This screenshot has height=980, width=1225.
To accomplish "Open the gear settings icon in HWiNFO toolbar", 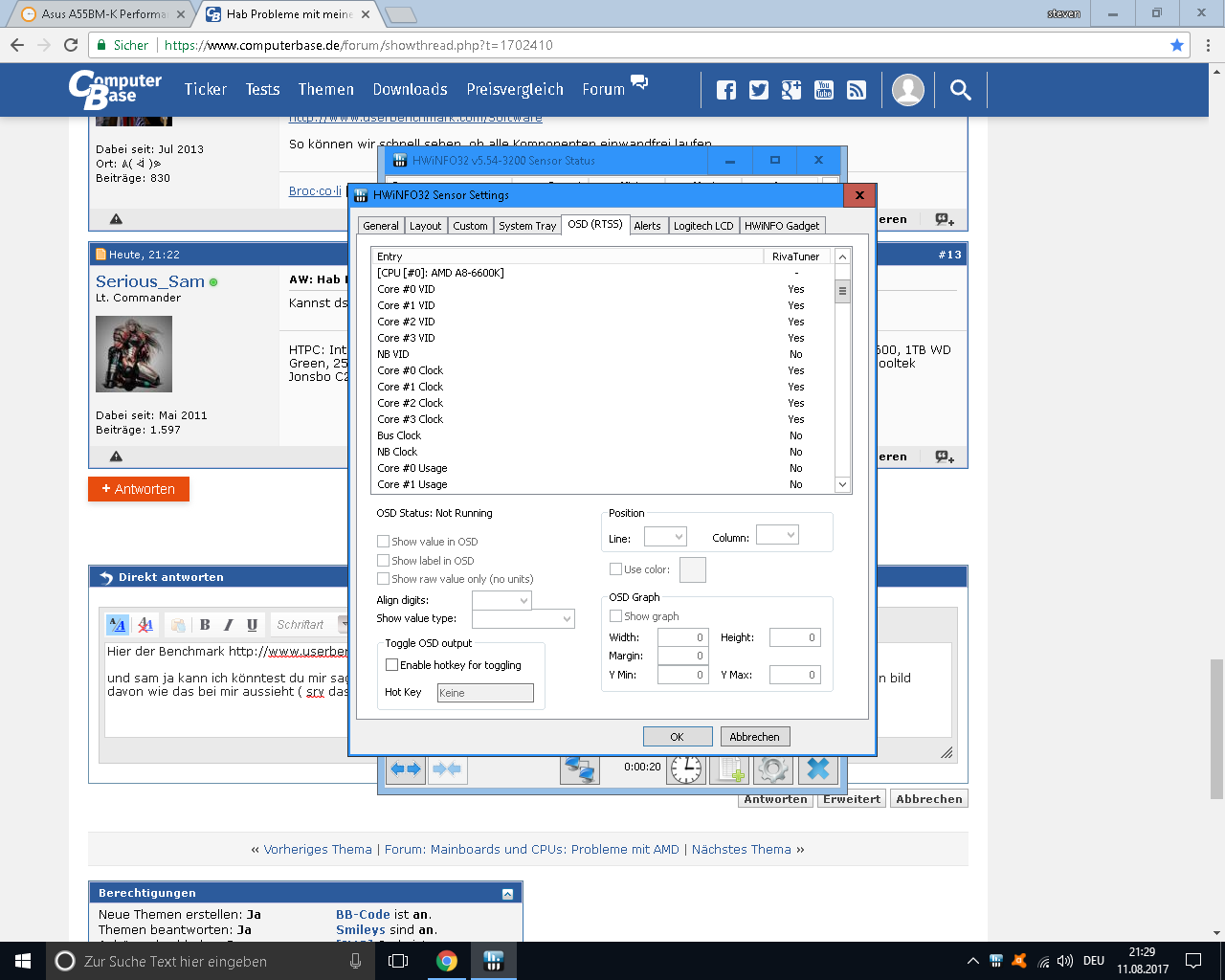I will coord(773,768).
